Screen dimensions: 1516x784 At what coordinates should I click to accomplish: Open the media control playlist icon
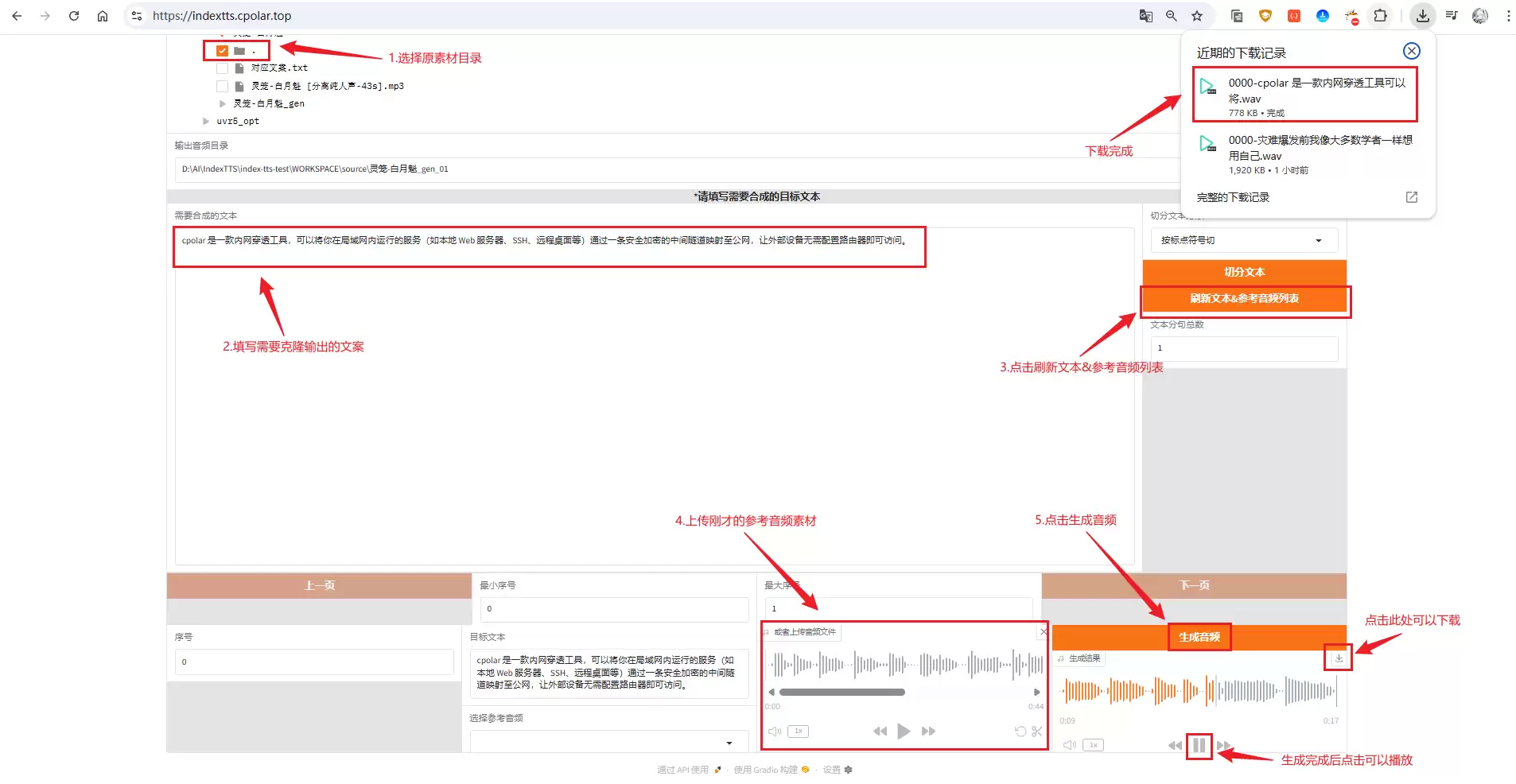coord(1452,16)
